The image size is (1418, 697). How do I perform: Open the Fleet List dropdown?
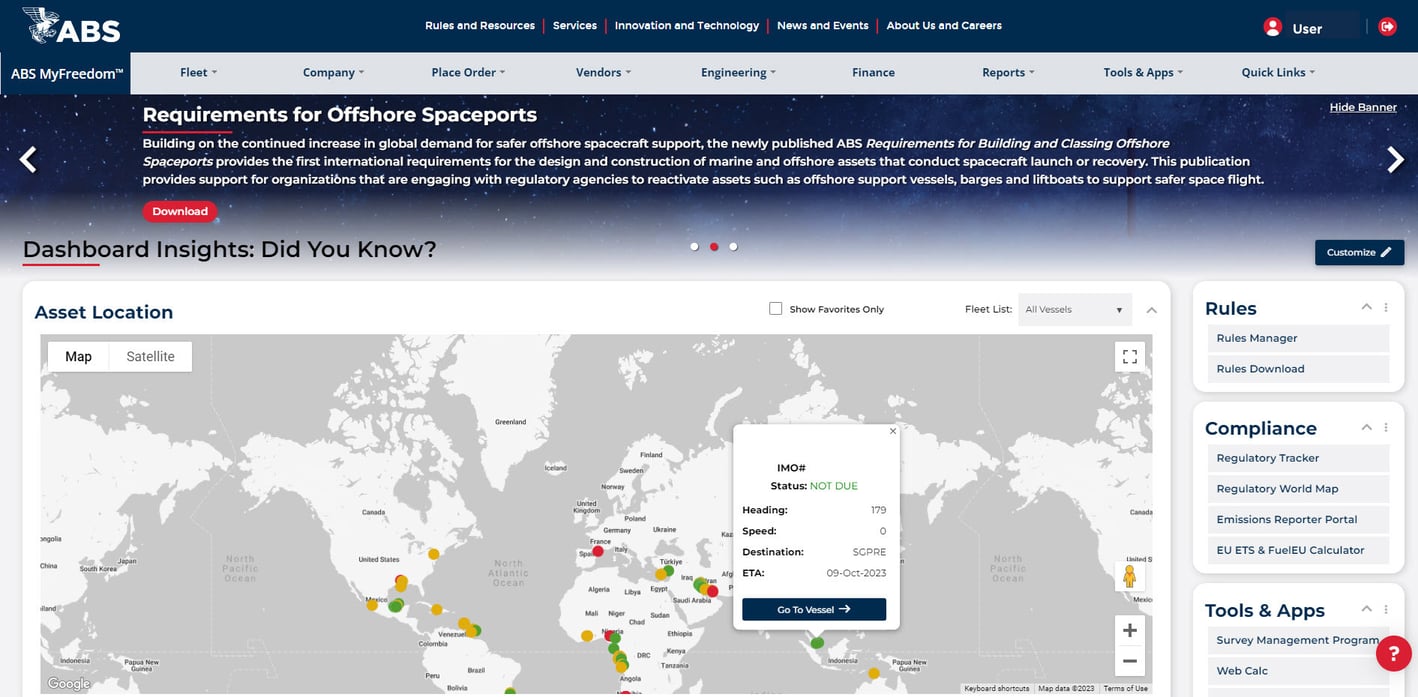click(1075, 309)
